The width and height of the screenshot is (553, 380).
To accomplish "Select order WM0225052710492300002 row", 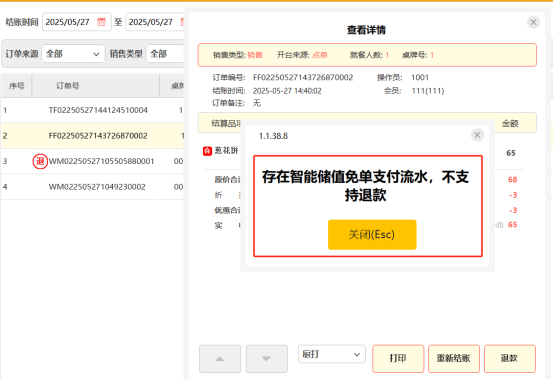I will coord(92,187).
